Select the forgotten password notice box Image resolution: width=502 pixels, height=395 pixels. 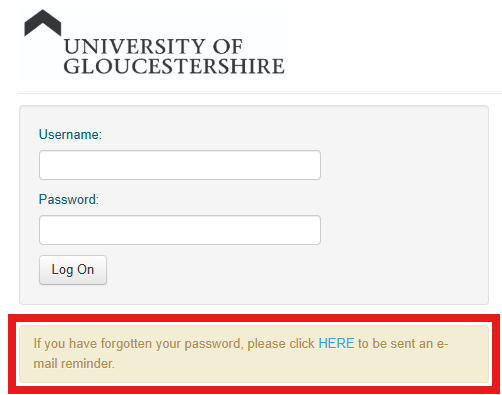tap(254, 354)
